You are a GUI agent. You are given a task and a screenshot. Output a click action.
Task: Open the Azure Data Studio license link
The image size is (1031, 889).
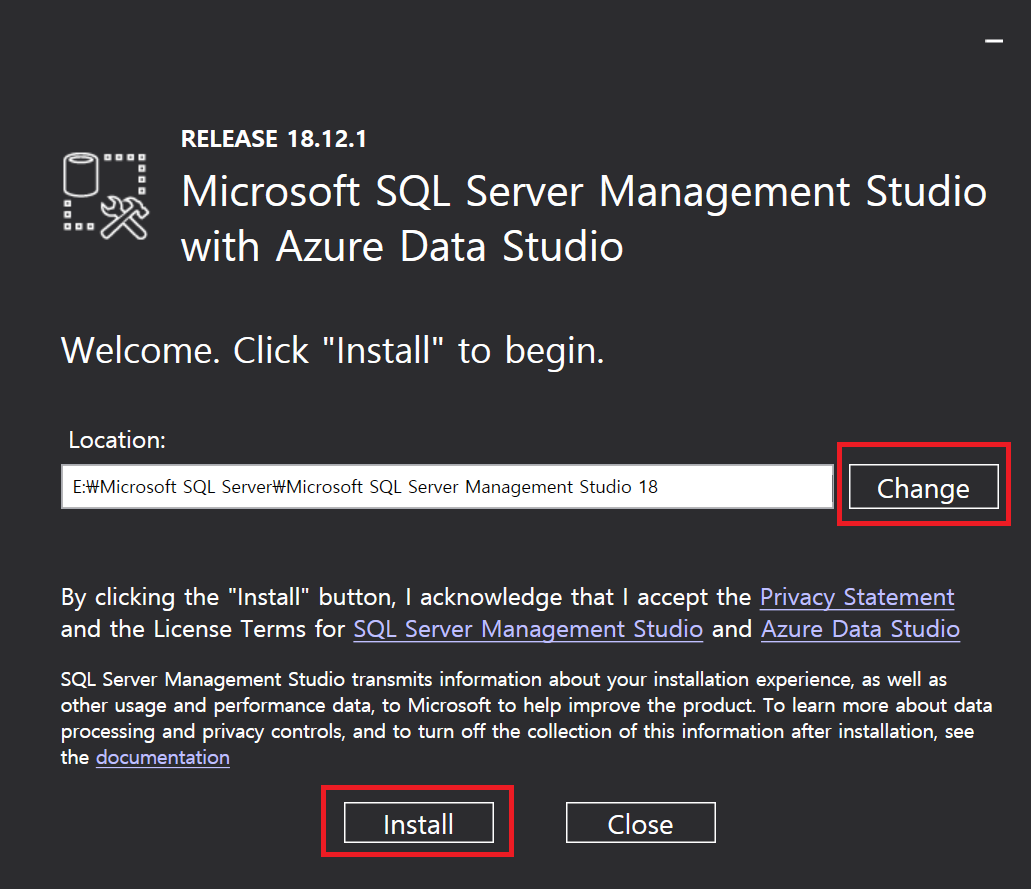click(x=860, y=629)
